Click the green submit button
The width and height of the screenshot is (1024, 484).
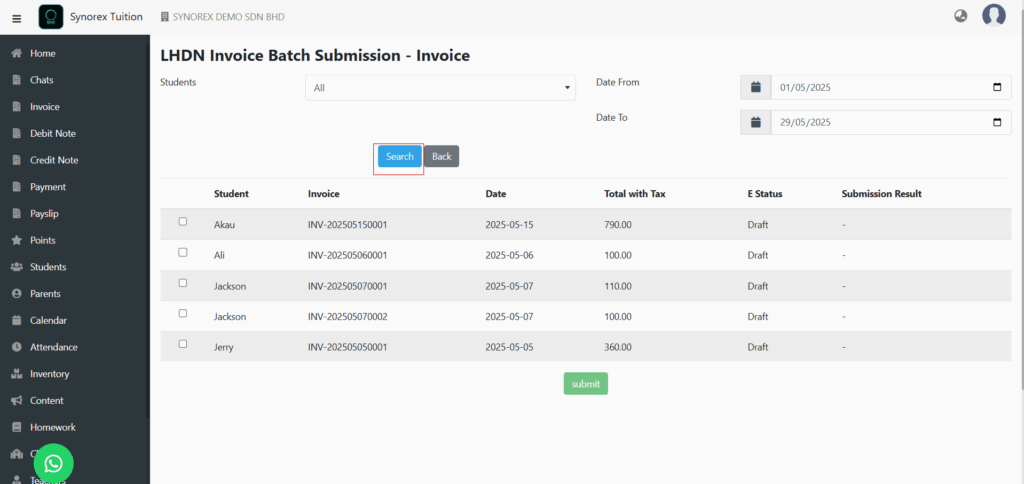(586, 384)
